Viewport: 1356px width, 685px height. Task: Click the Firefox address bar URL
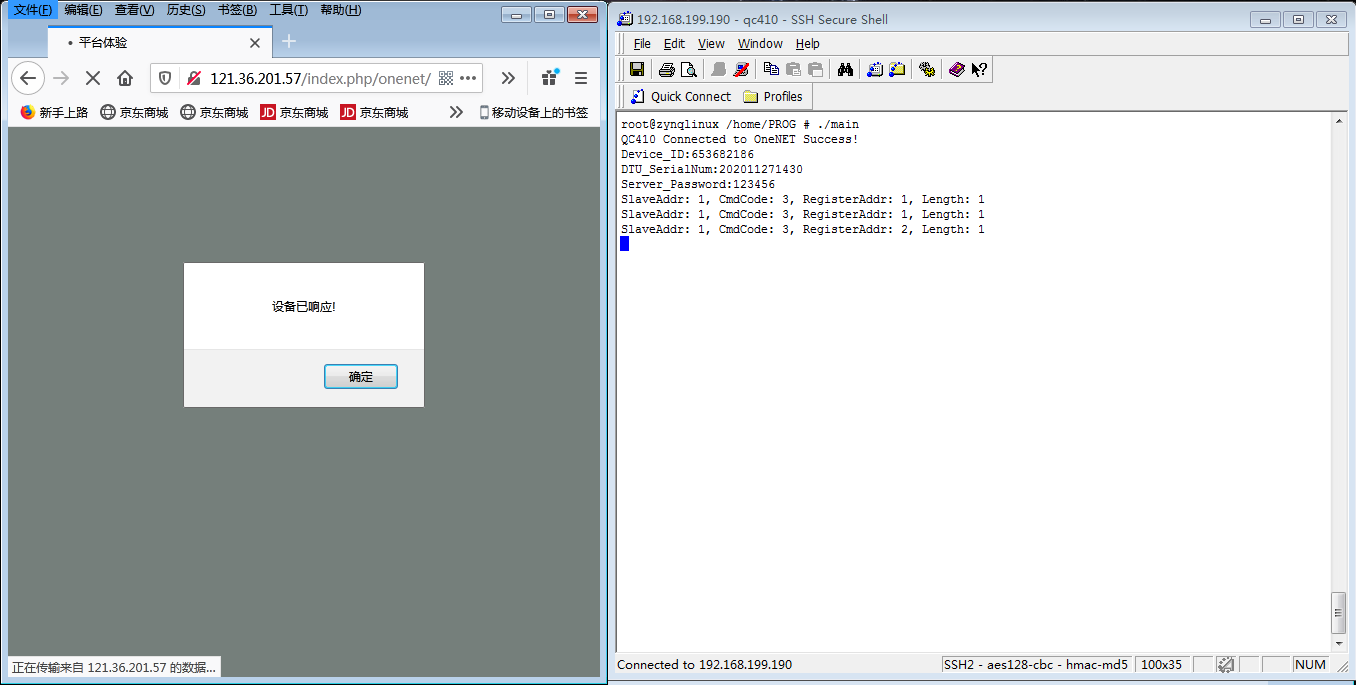pyautogui.click(x=320, y=78)
